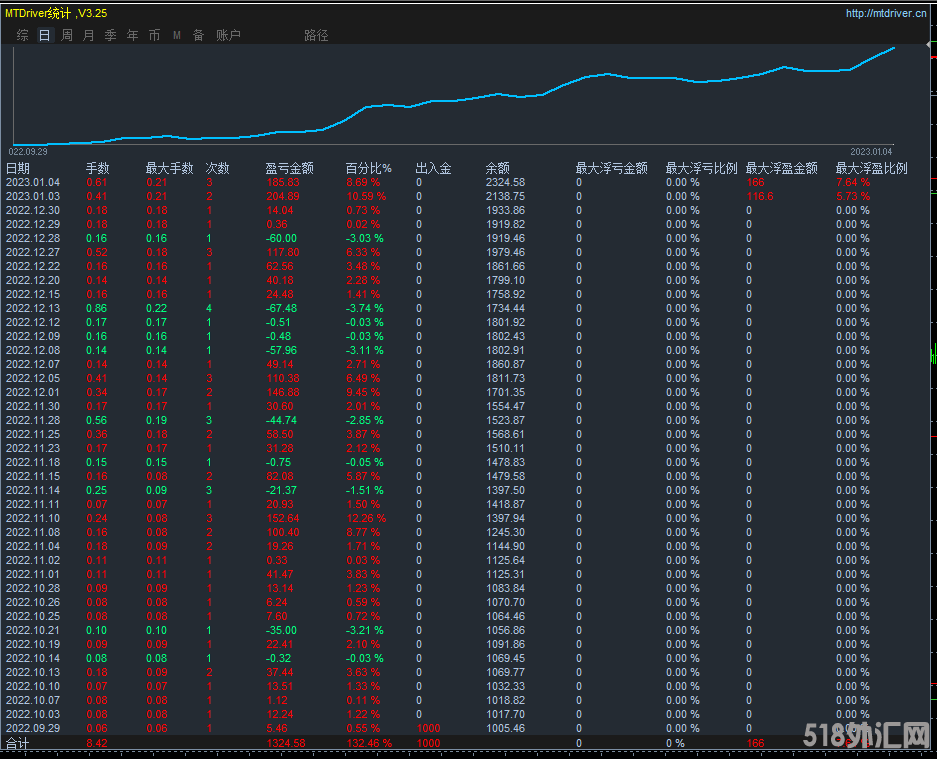This screenshot has width=937, height=759.
Task: Click the 0.86 lots value
Action: click(96, 308)
